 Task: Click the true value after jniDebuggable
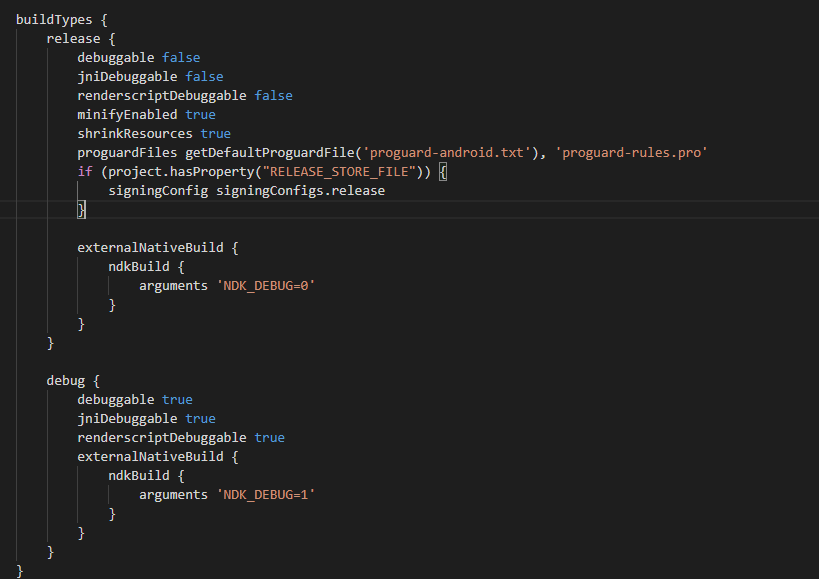coord(200,419)
